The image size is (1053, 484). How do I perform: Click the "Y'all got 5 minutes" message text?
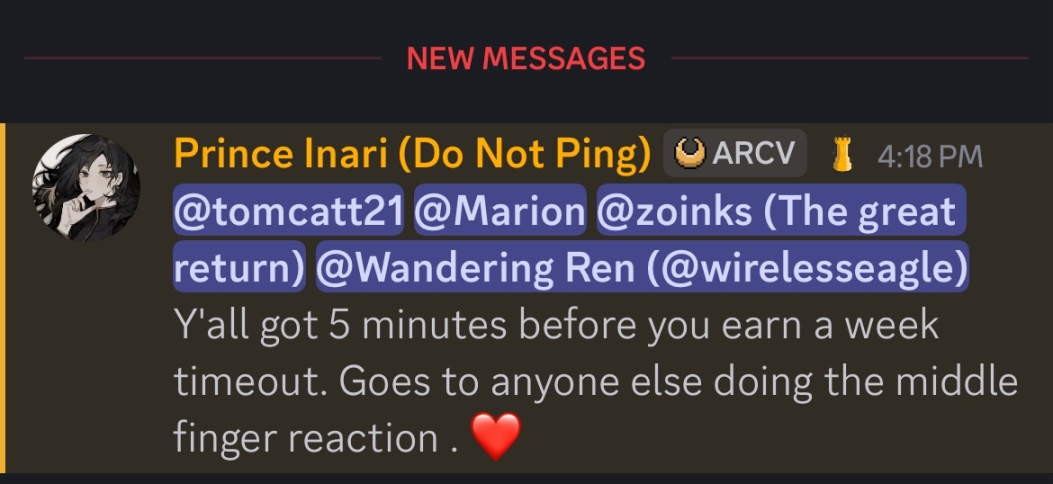point(352,326)
